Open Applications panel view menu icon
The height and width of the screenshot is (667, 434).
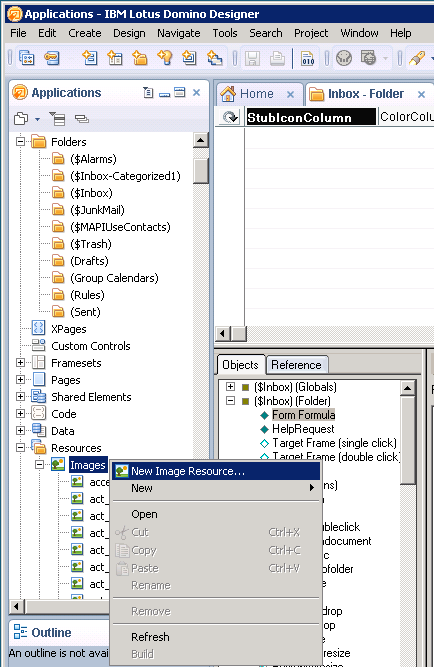[148, 92]
